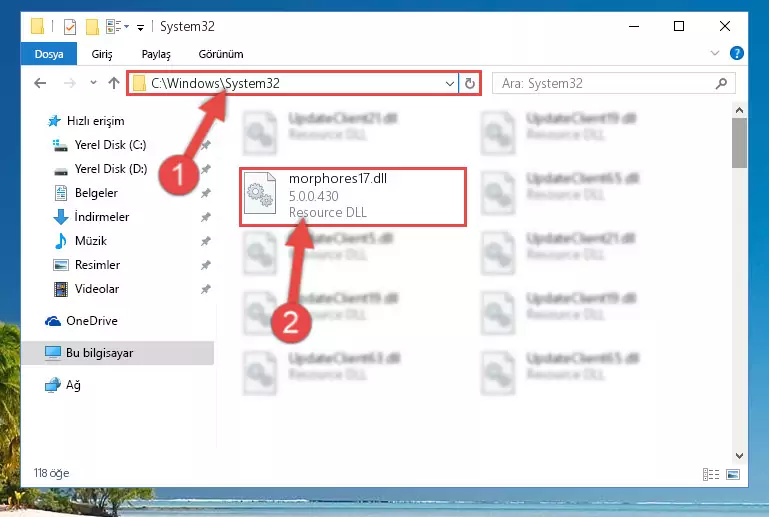Click the pin icon beside Müzik
Viewport: 769px width, 517px height.
pos(205,241)
